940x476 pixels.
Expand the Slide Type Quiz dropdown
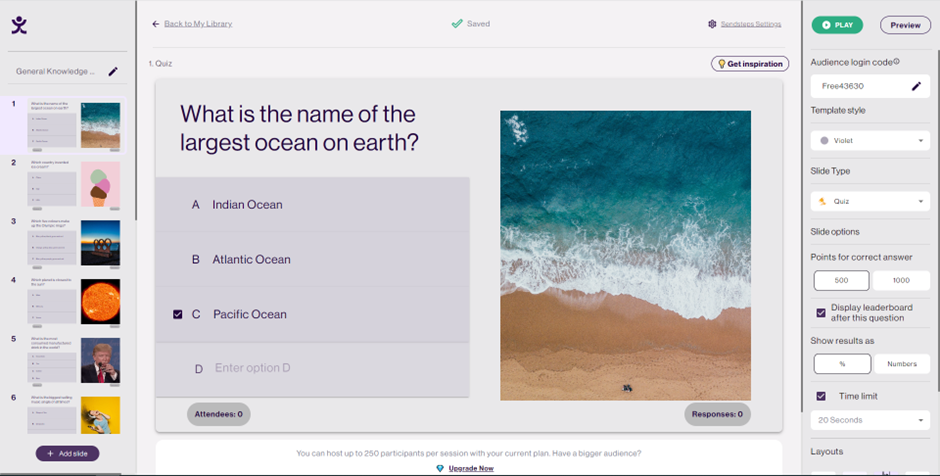pyautogui.click(x=870, y=201)
